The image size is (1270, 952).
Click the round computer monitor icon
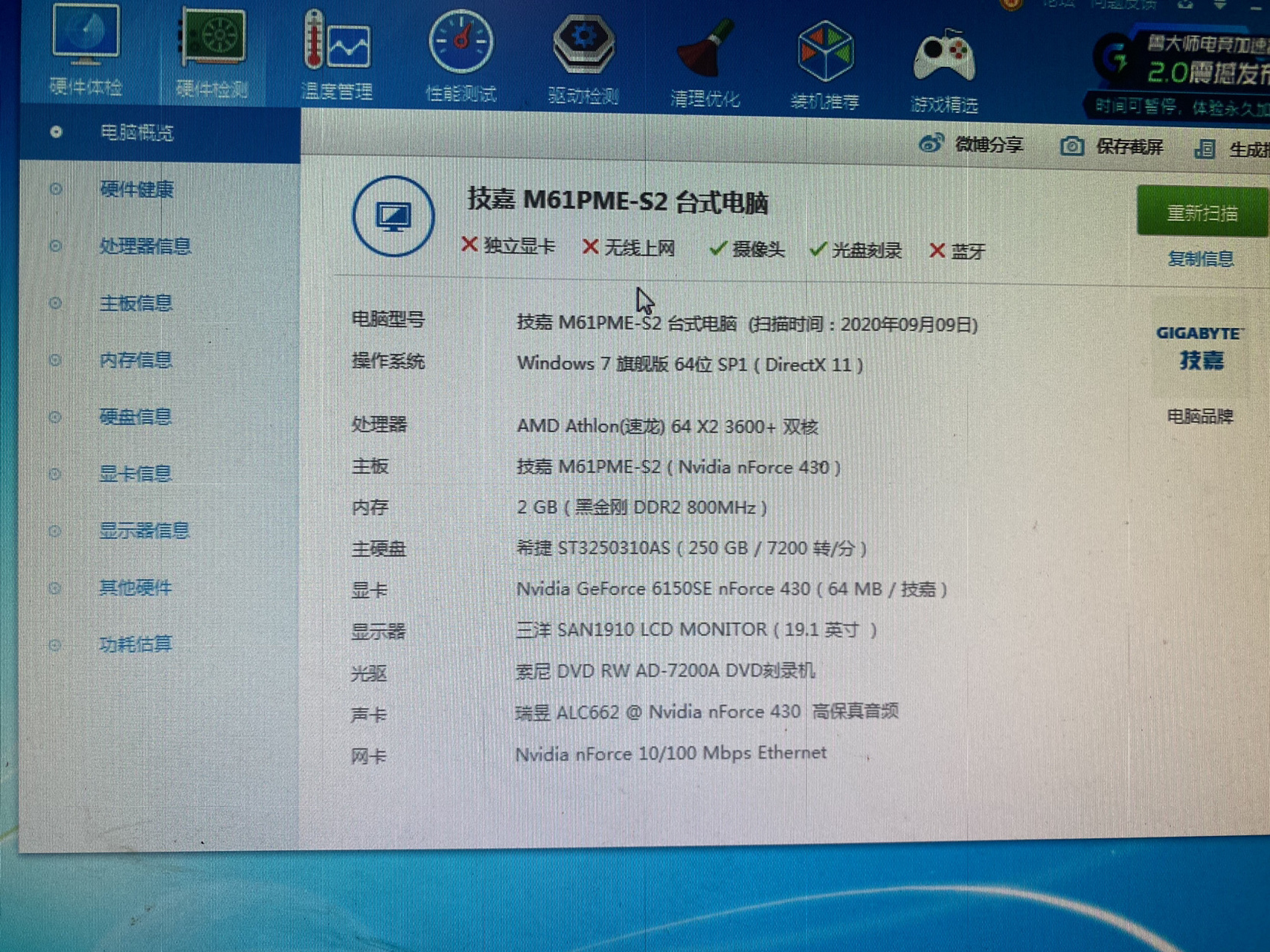coord(394,216)
